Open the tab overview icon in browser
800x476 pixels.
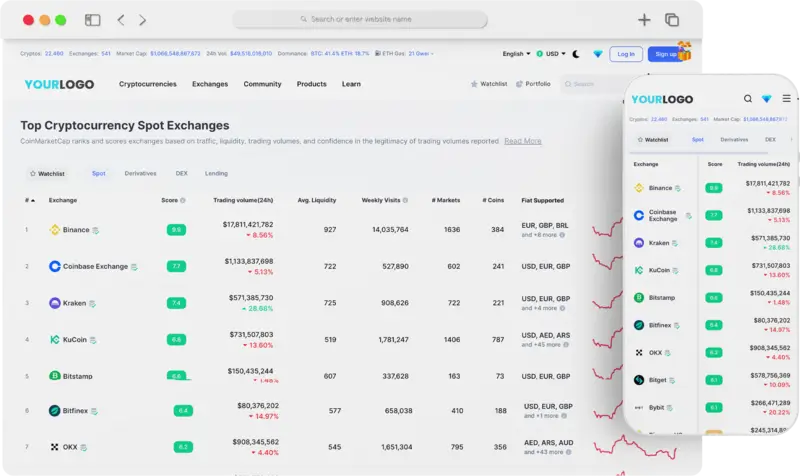(x=672, y=20)
